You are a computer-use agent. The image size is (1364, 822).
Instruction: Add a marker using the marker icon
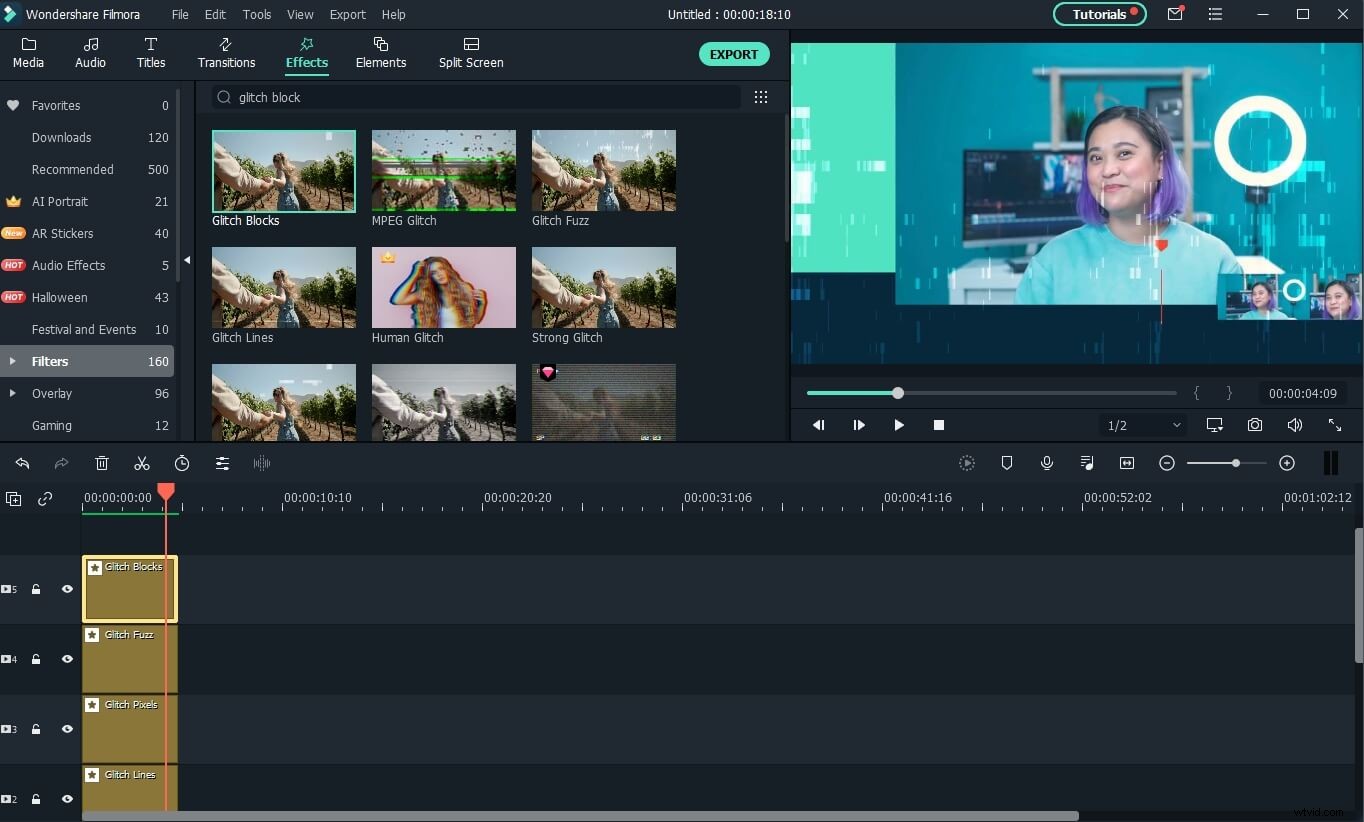tap(1007, 463)
